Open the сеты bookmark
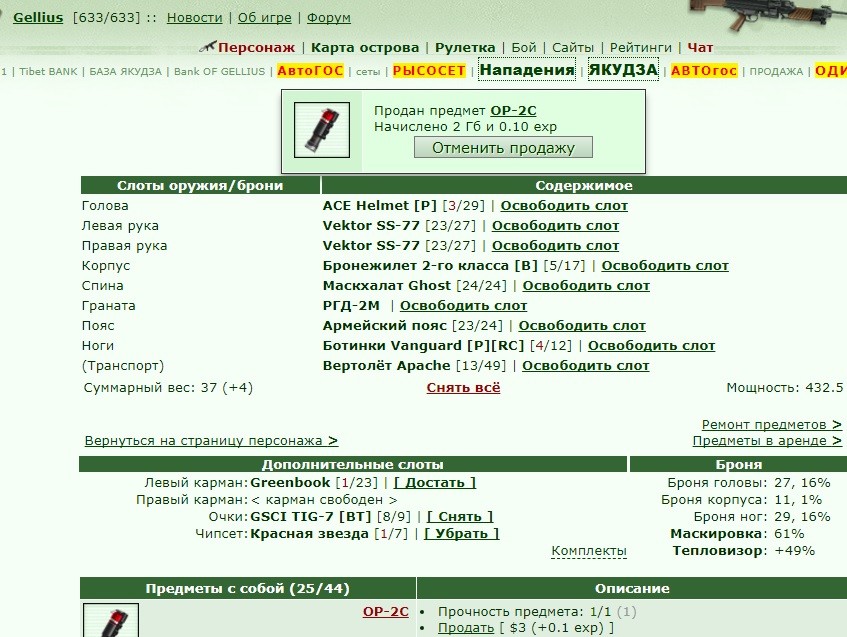Viewport: 847px width, 637px height. click(368, 71)
